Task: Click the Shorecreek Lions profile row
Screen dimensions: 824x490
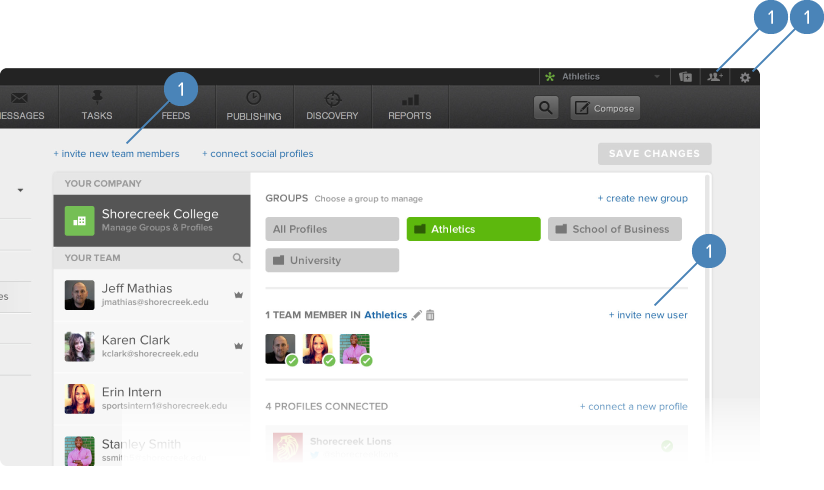Action: point(477,446)
